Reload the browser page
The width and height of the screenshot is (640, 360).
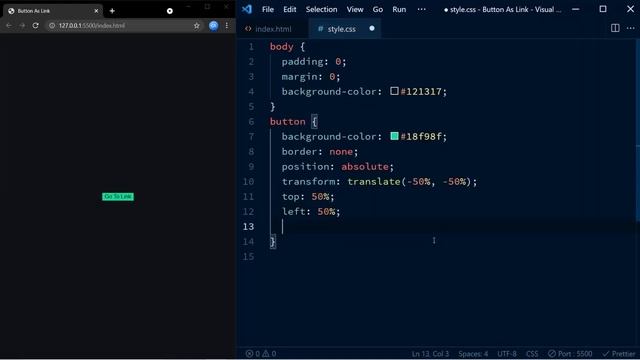tap(36, 26)
